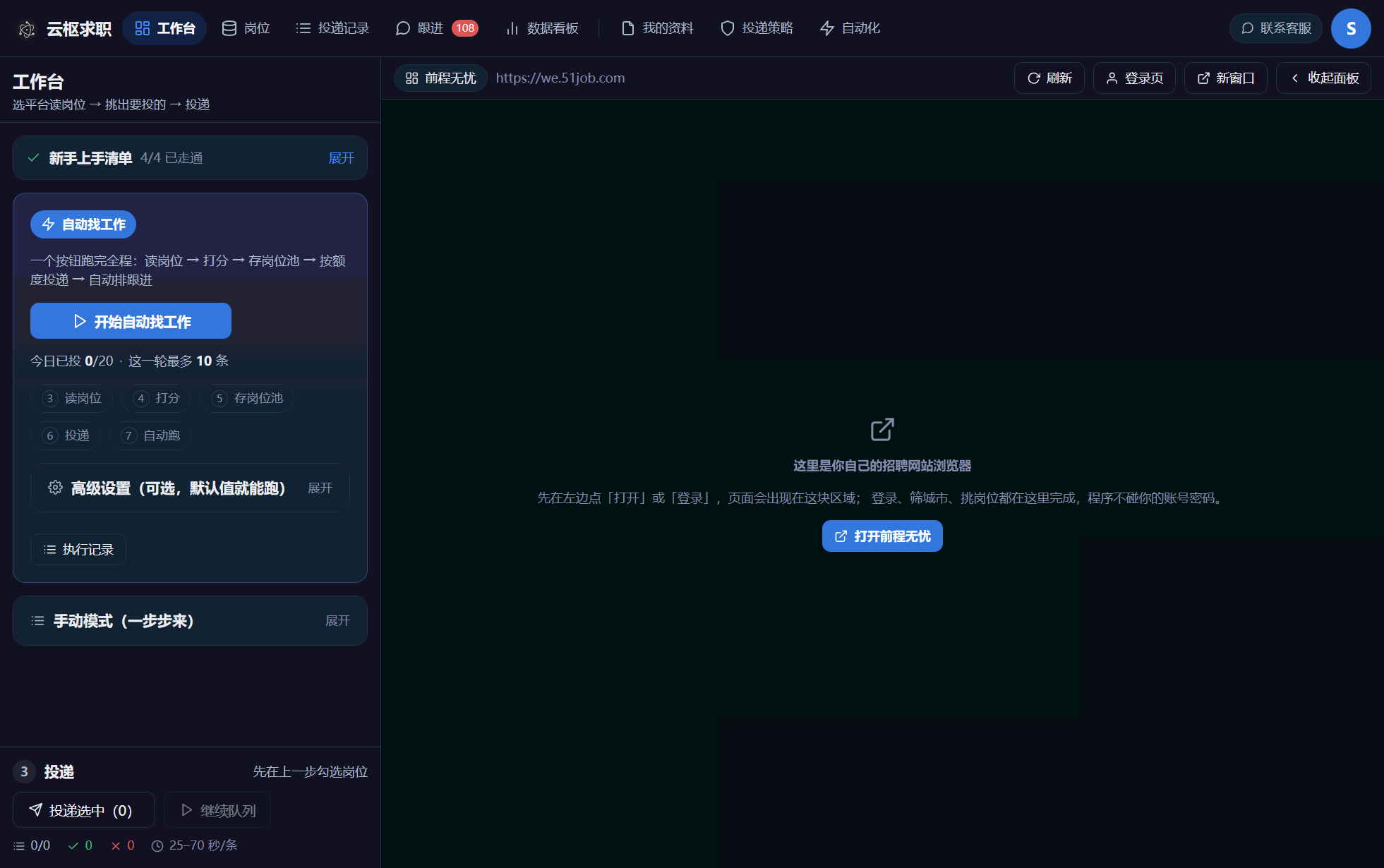
Task: Open the 数据看板 dashboard
Action: 542,28
